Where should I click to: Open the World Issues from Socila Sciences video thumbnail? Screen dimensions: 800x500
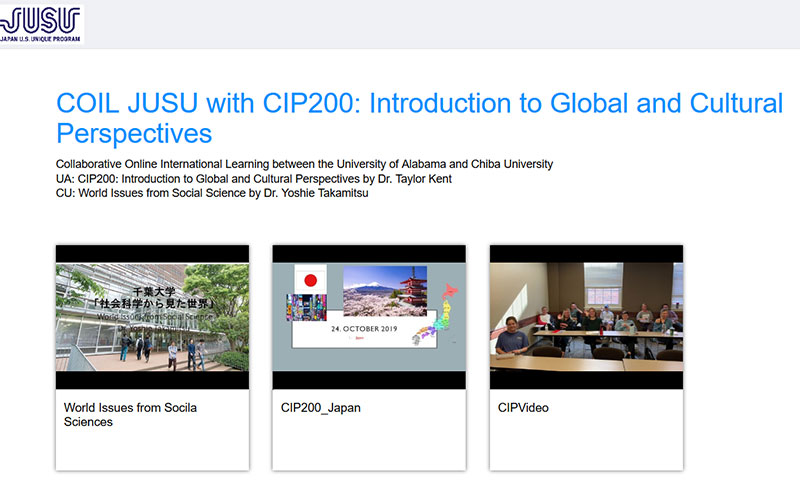pos(153,317)
